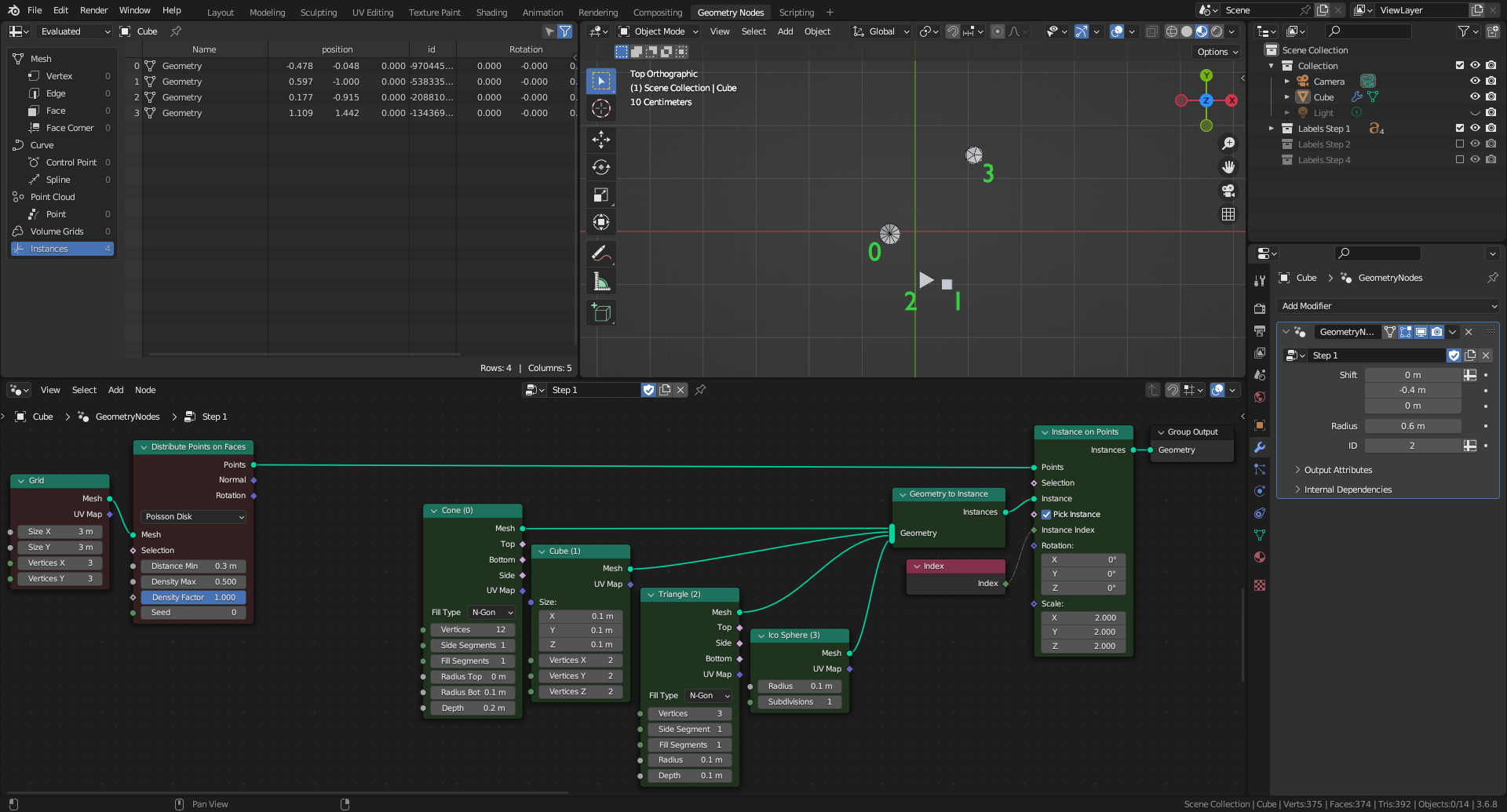
Task: Open the Global orientation dropdown
Action: 881,31
